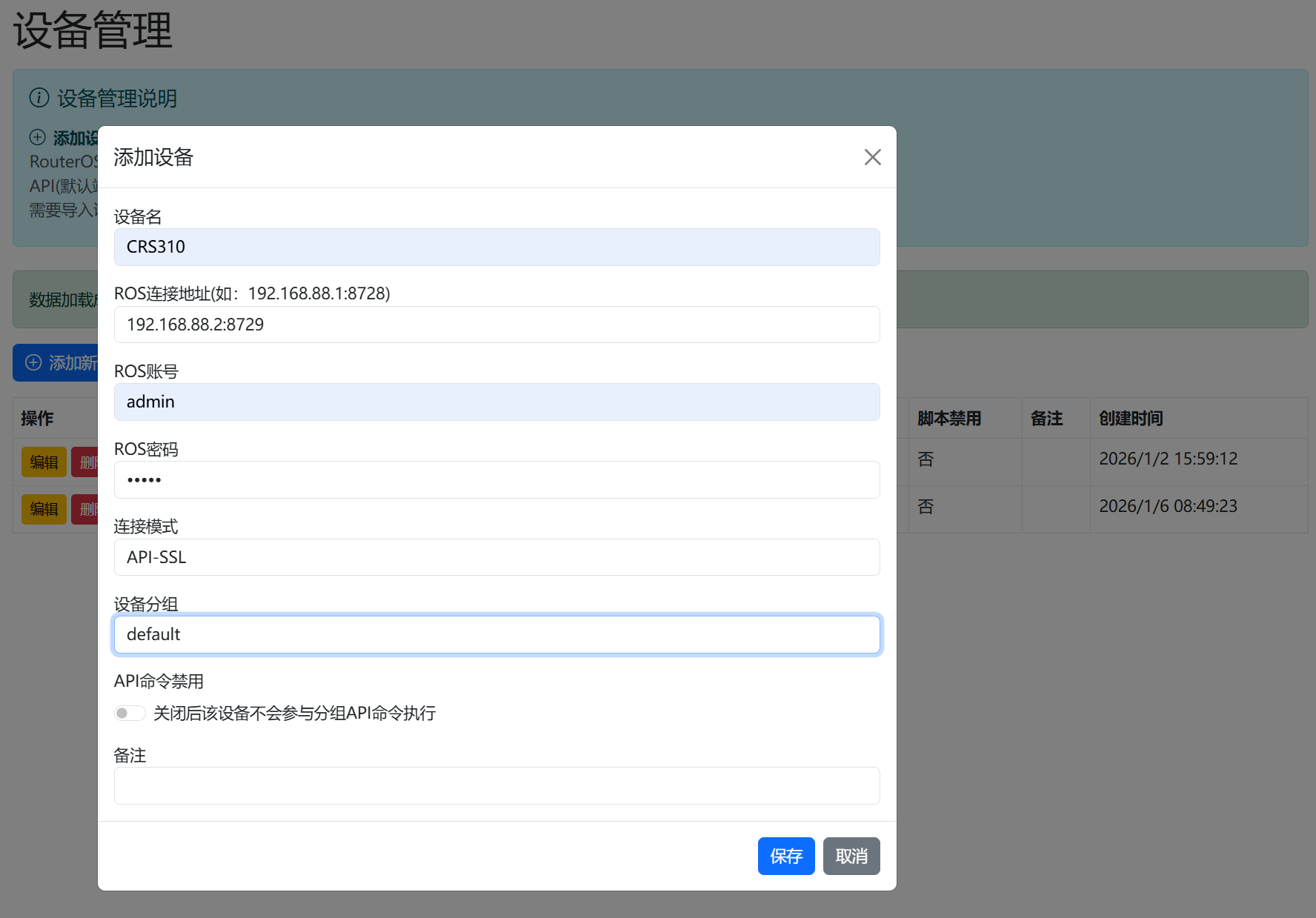Click the 保存 button
Image resolution: width=1316 pixels, height=918 pixels.
[785, 856]
